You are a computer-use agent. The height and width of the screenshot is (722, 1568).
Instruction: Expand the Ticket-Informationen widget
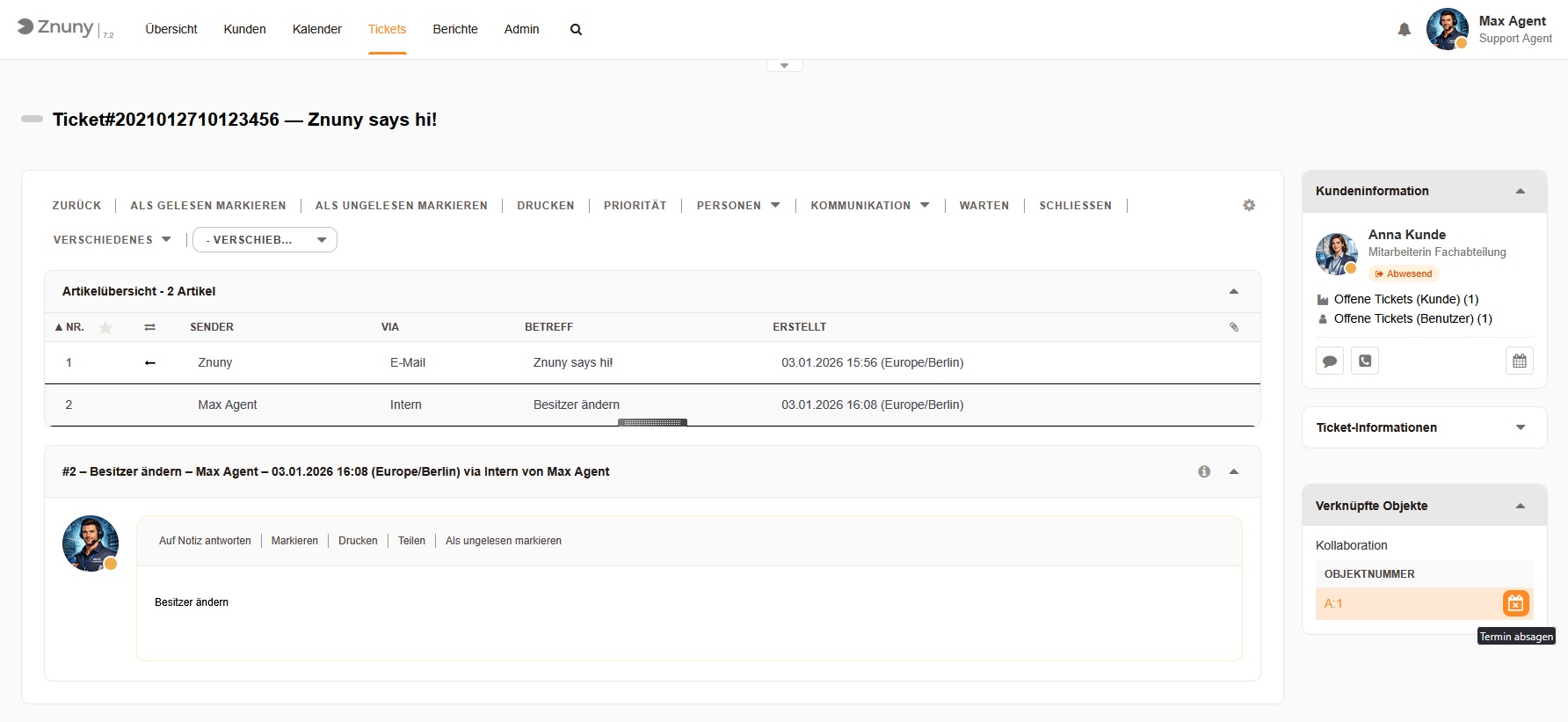pos(1520,427)
